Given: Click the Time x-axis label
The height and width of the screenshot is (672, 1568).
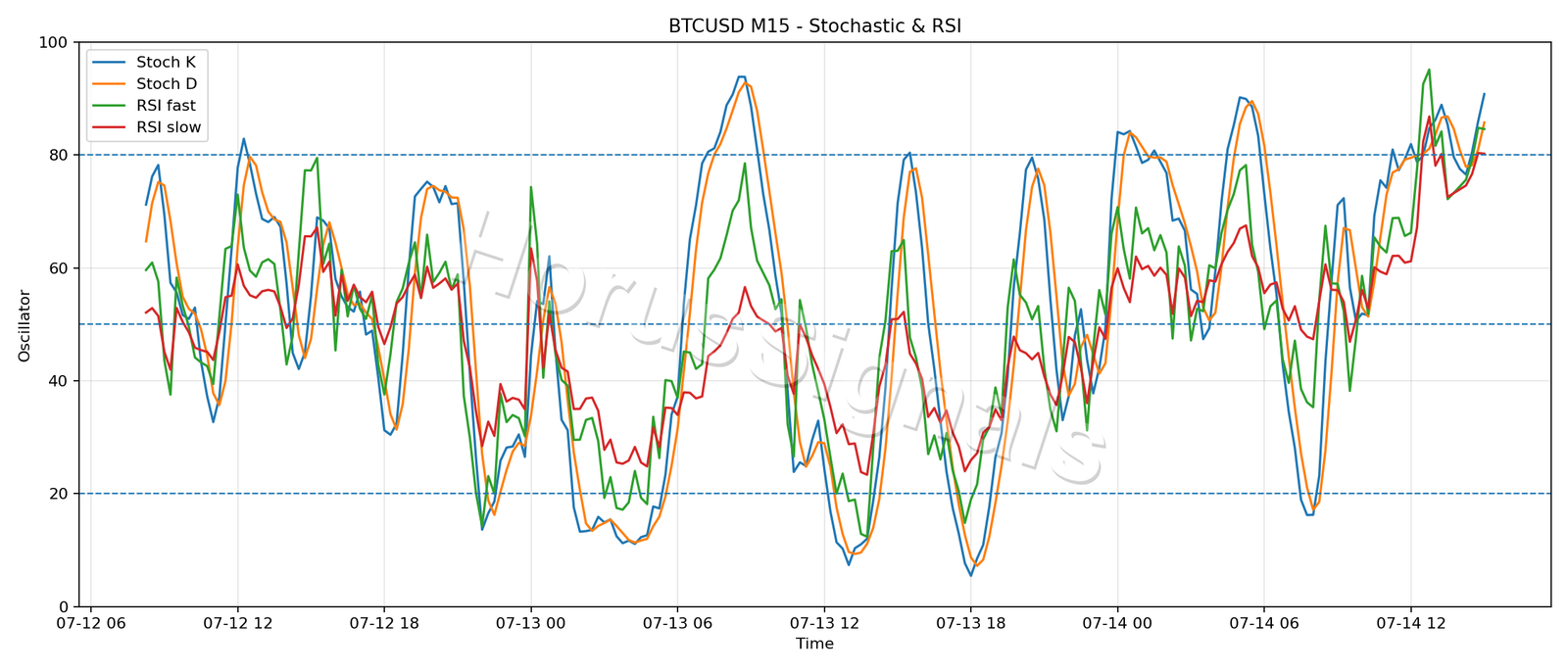Looking at the screenshot, I should tap(814, 644).
